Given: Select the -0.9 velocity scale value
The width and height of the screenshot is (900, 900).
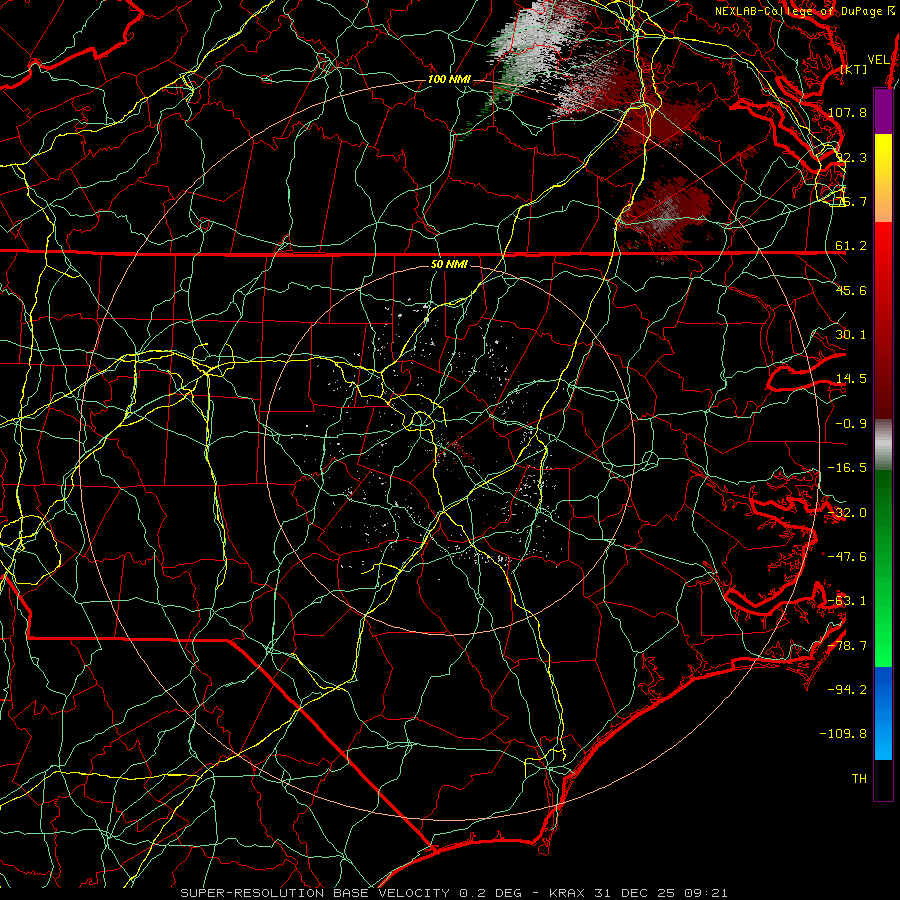Looking at the screenshot, I should (x=851, y=424).
